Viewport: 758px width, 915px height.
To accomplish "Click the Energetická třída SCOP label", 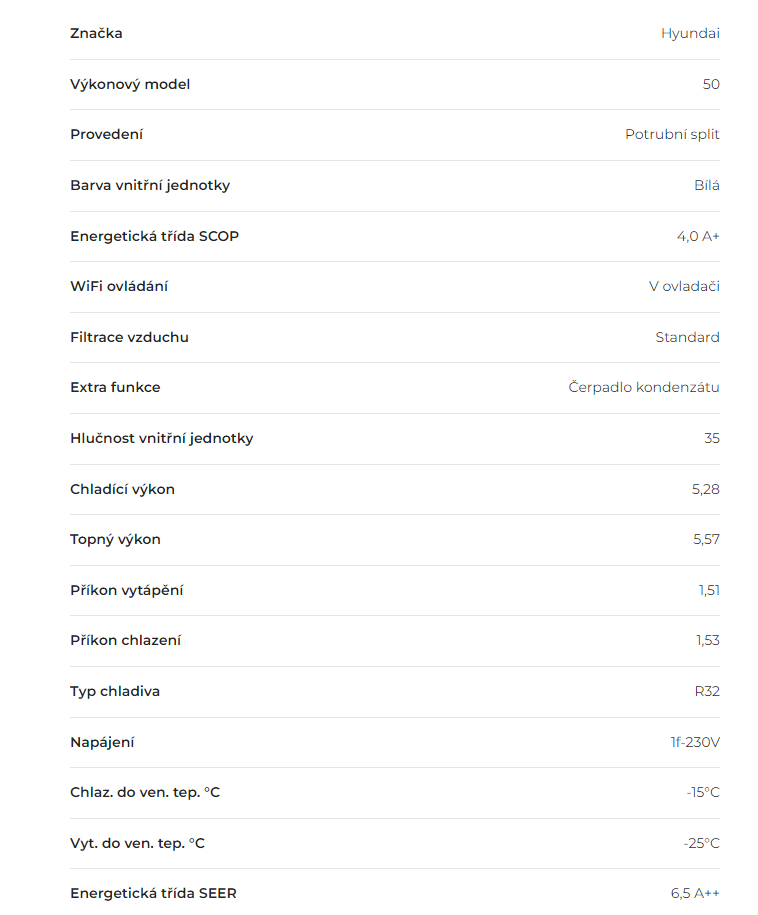I will tap(155, 236).
